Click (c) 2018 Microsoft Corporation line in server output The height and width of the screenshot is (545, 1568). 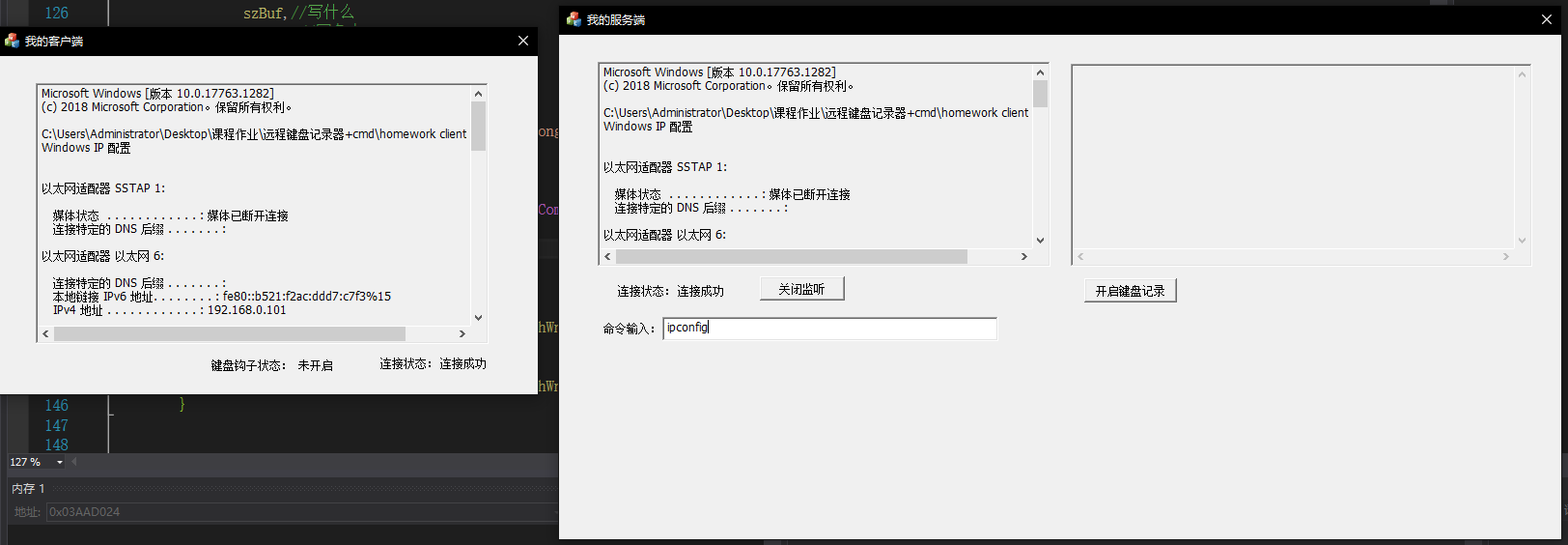729,86
